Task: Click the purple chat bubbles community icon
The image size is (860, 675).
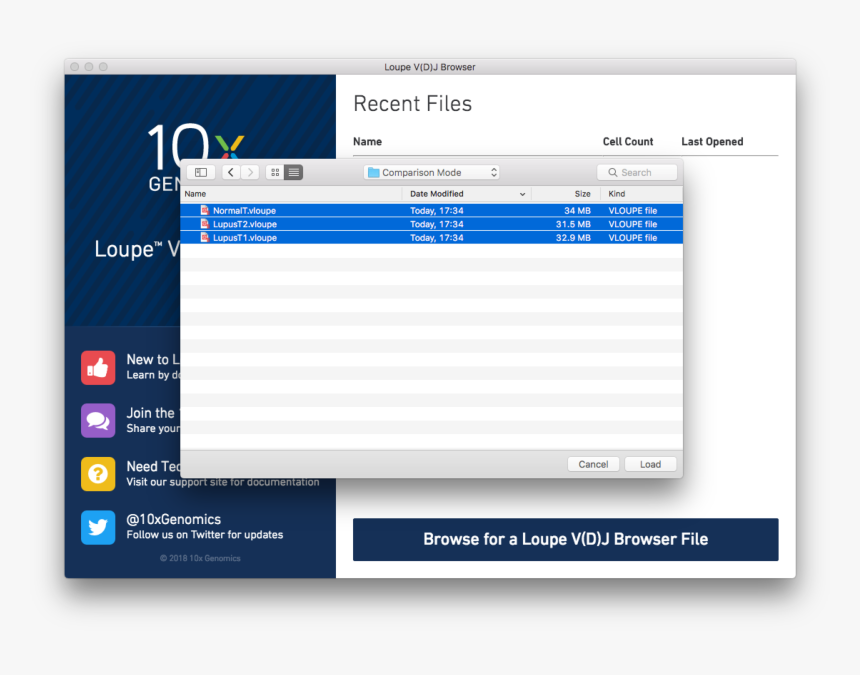Action: pyautogui.click(x=98, y=420)
